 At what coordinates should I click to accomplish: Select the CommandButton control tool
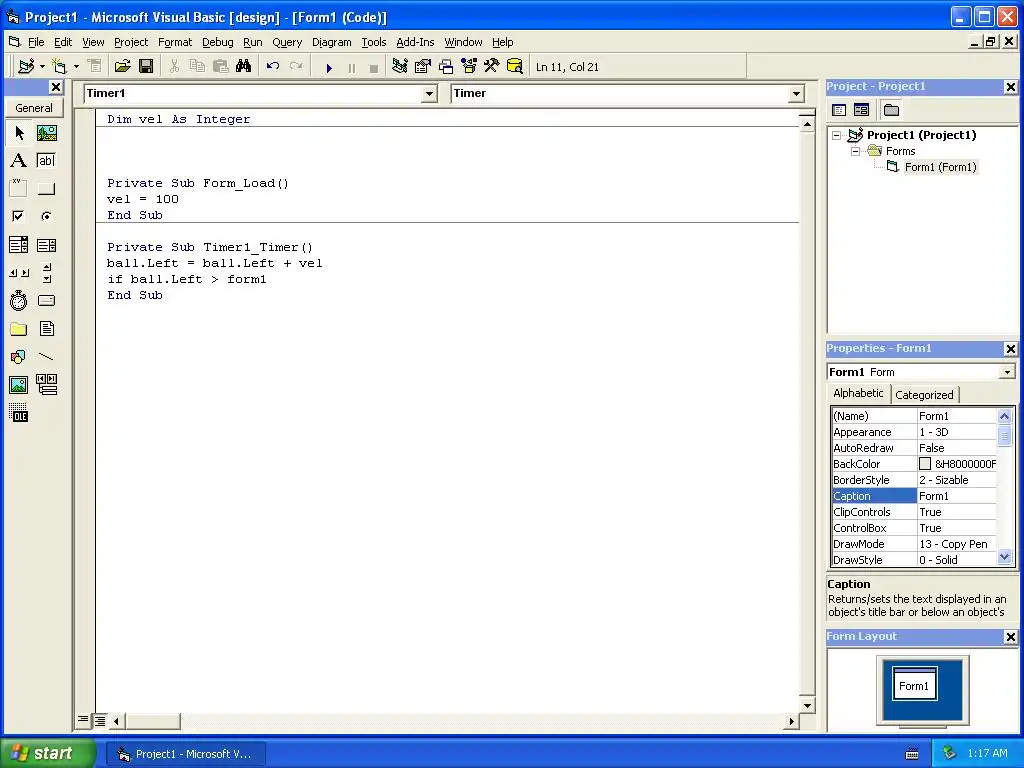46,189
